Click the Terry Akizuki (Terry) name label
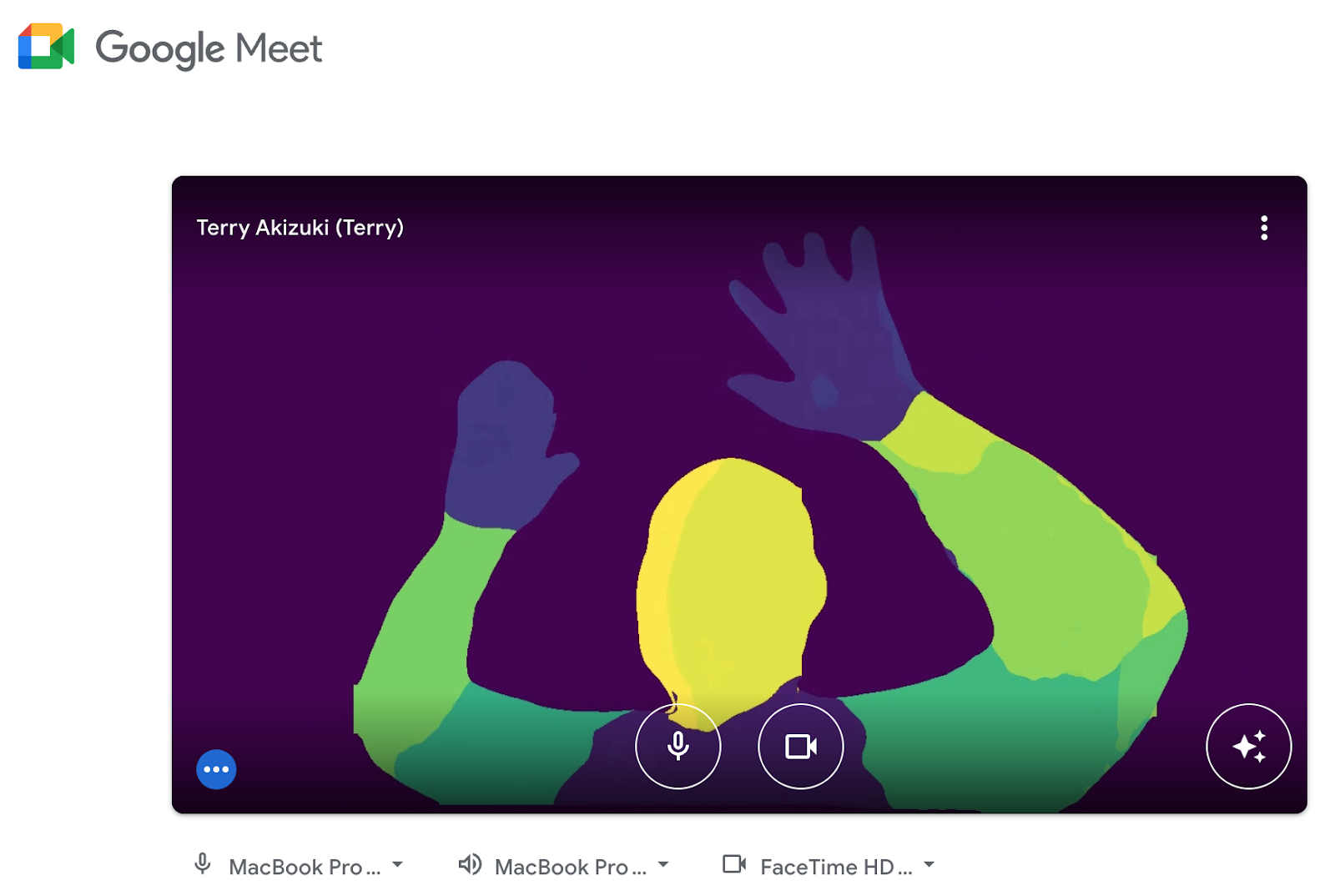1335x896 pixels. click(x=300, y=228)
